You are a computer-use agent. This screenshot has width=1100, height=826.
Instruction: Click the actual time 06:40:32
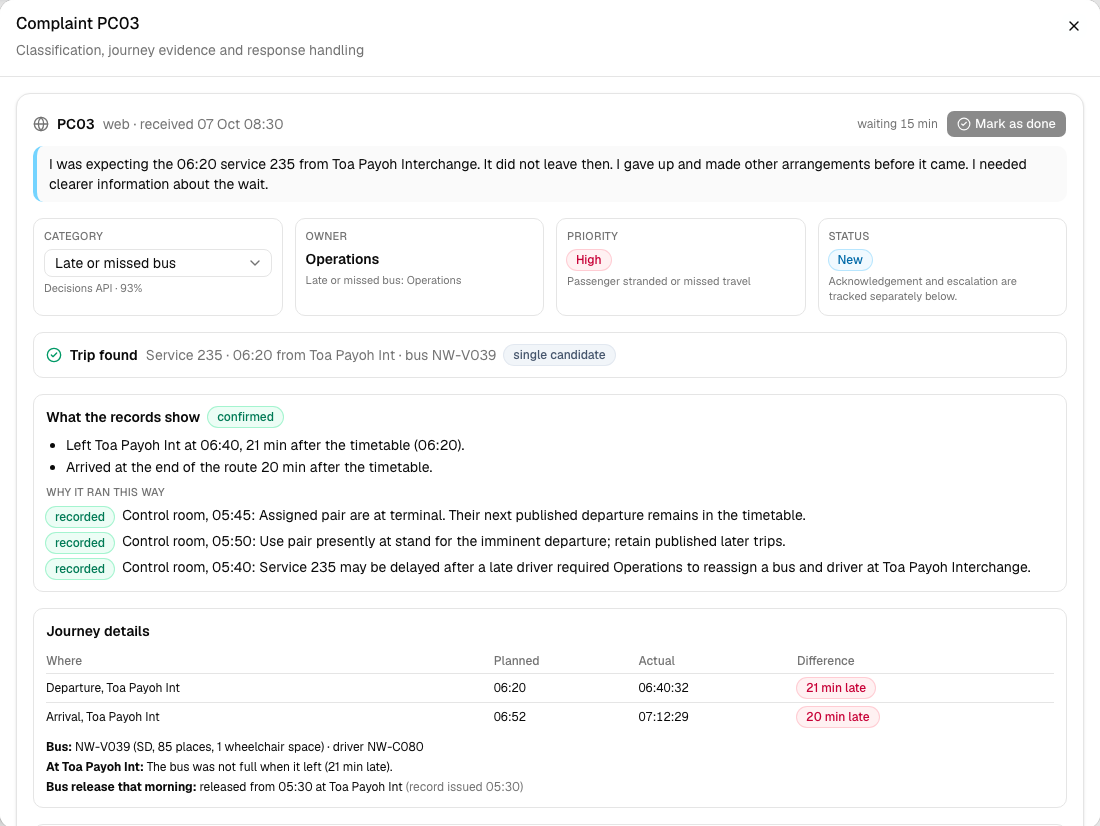(x=664, y=688)
